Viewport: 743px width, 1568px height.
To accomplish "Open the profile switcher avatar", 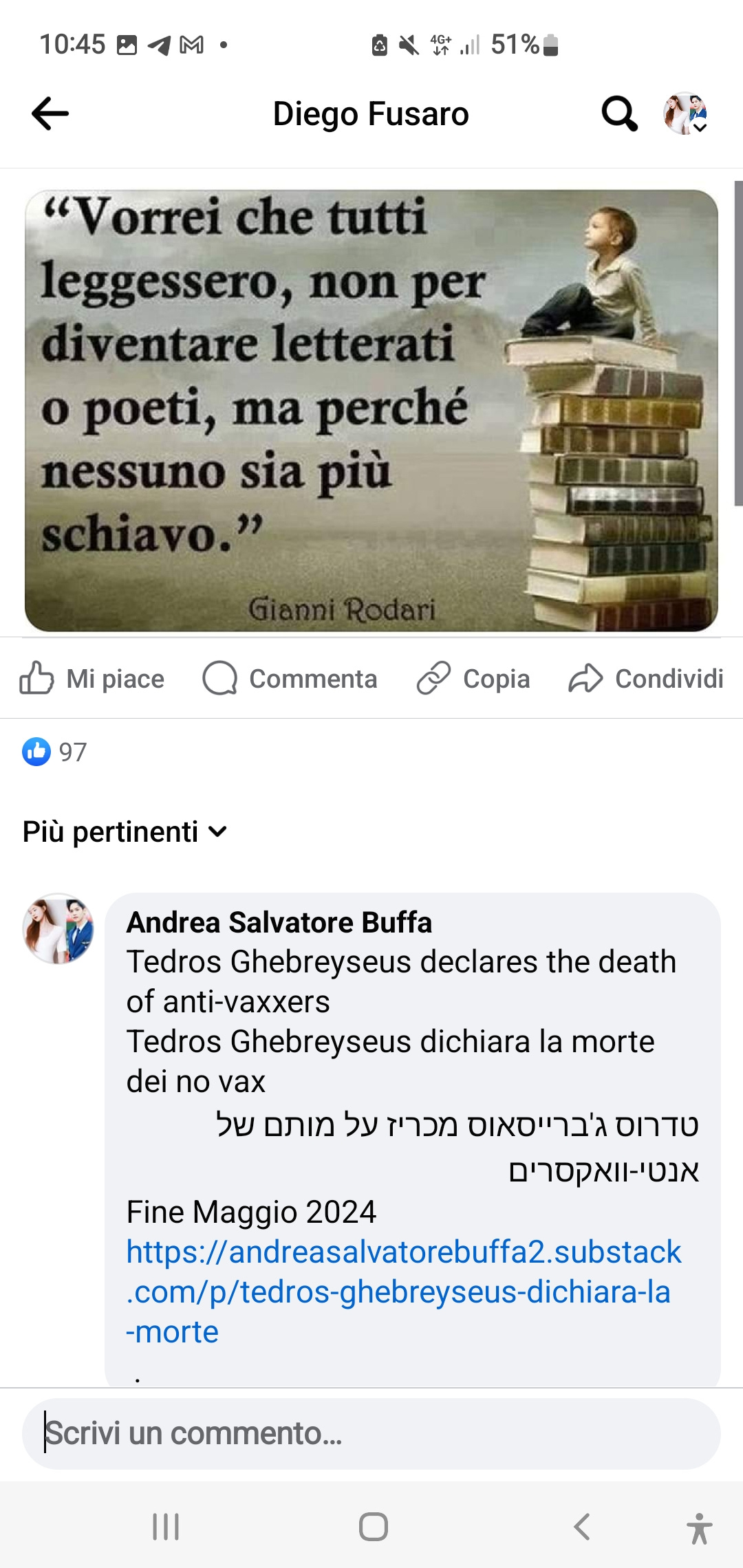I will pos(685,113).
